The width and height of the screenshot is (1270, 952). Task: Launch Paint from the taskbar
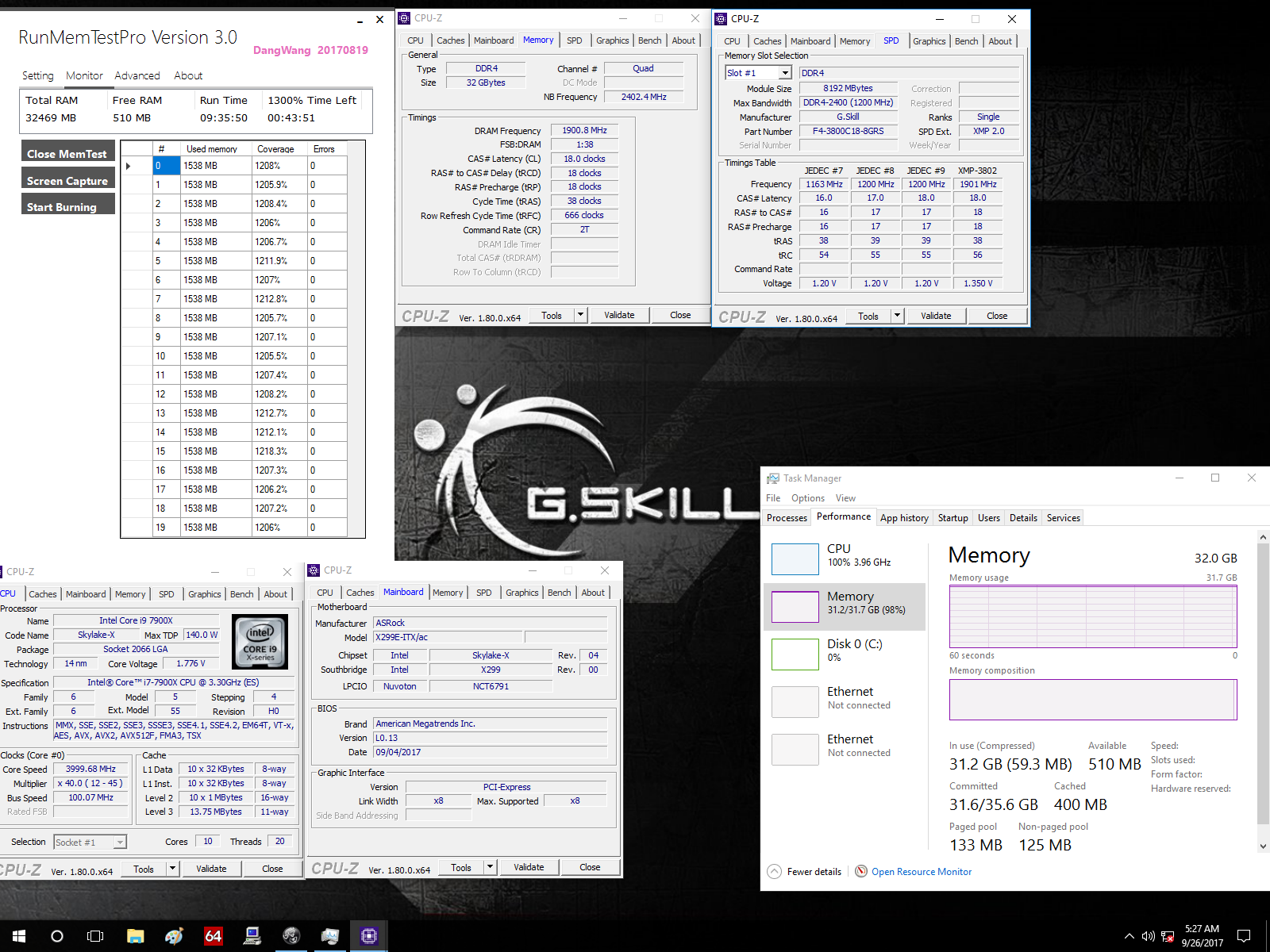pos(174,936)
